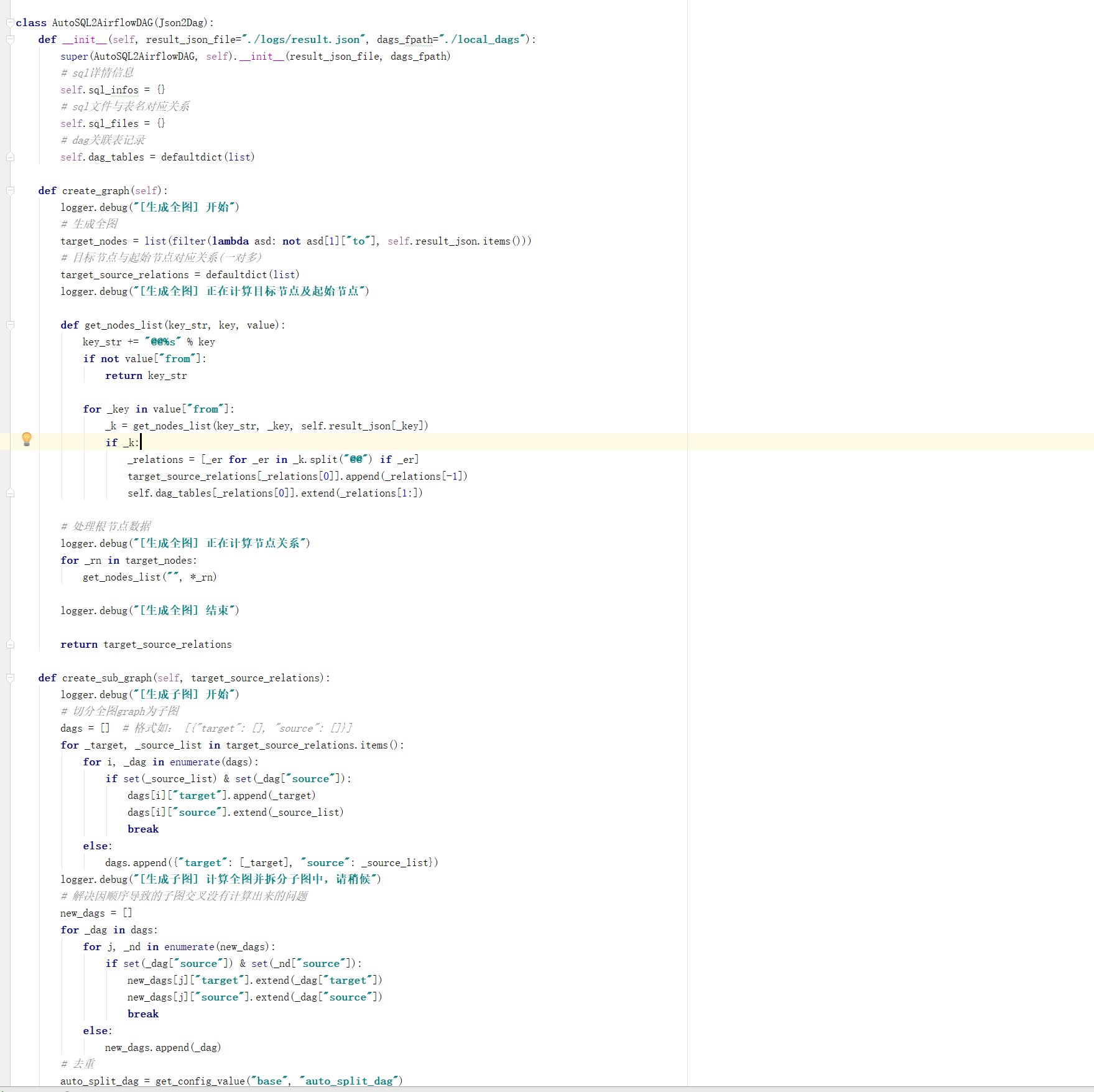Screen dimensions: 1094x1092
Task: Click the "./logs/result.json" string literal
Action: (304, 39)
